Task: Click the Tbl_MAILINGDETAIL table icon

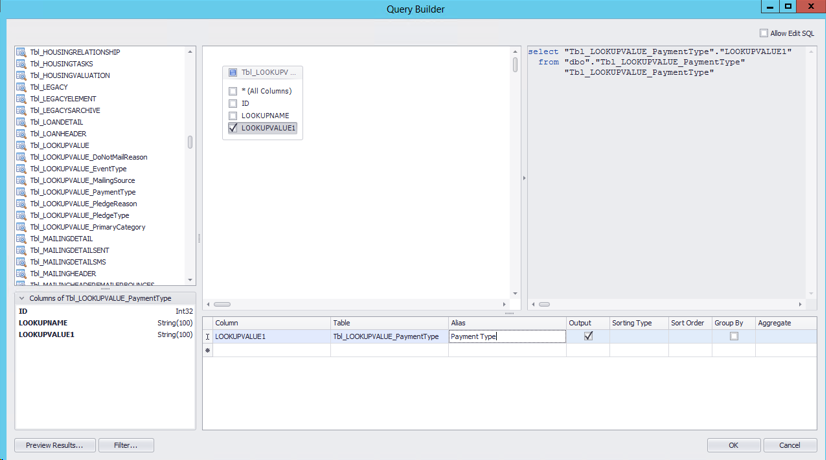Action: coord(21,239)
